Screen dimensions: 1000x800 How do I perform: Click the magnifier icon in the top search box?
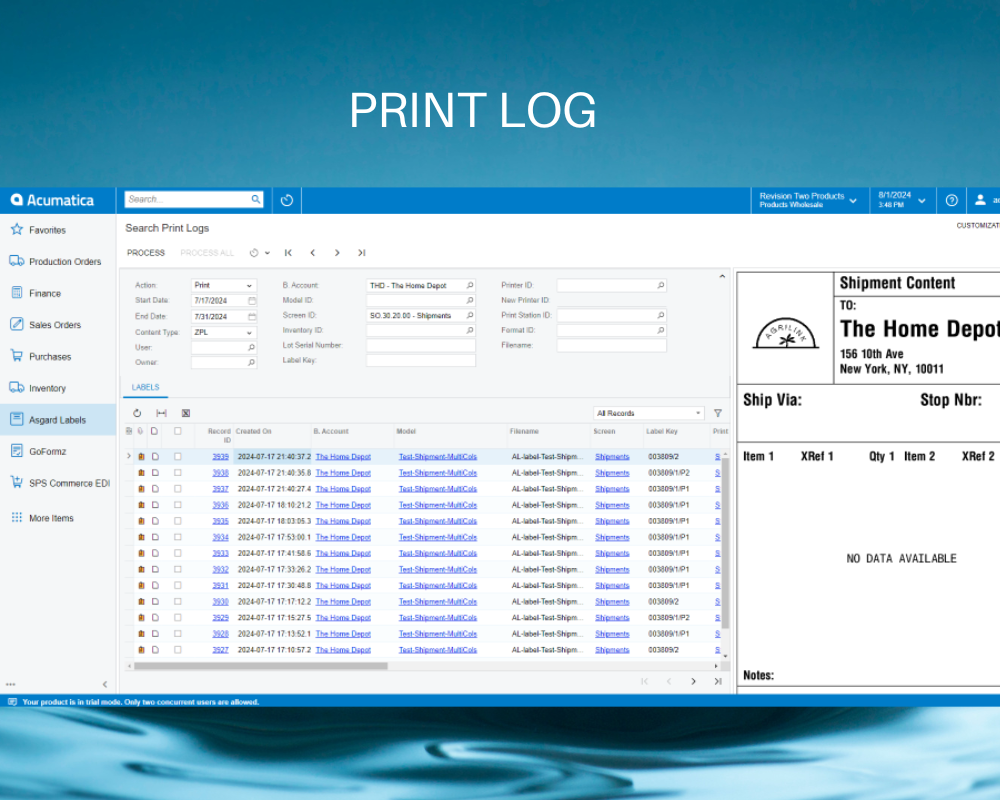256,199
